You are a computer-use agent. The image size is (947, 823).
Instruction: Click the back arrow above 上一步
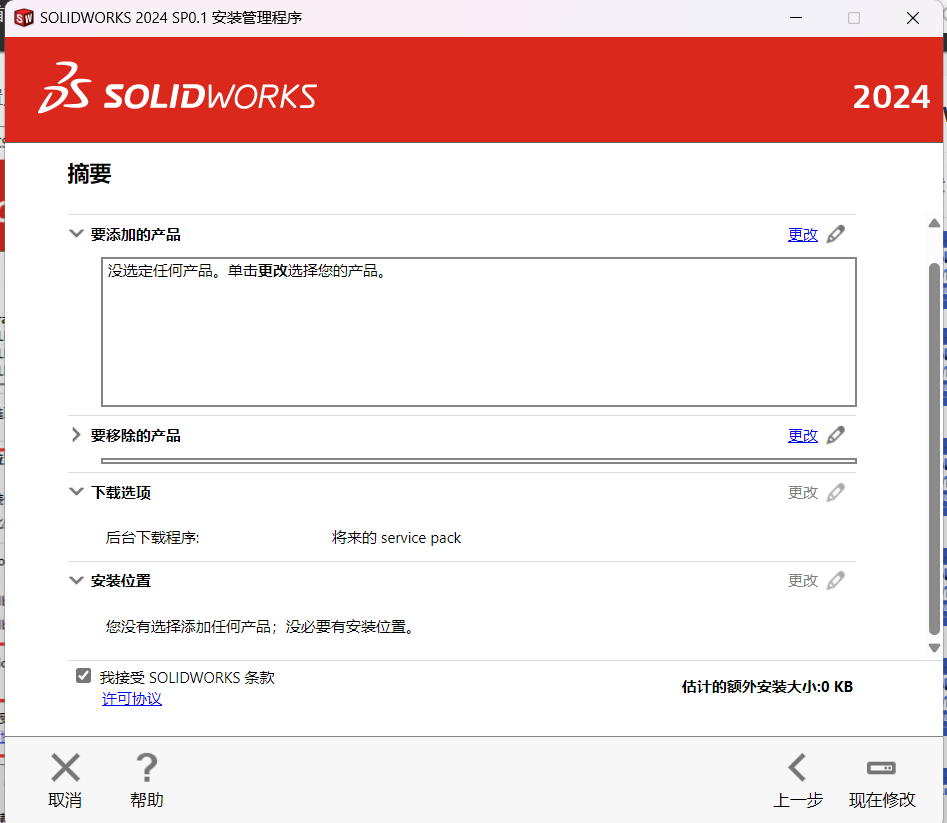click(x=797, y=768)
